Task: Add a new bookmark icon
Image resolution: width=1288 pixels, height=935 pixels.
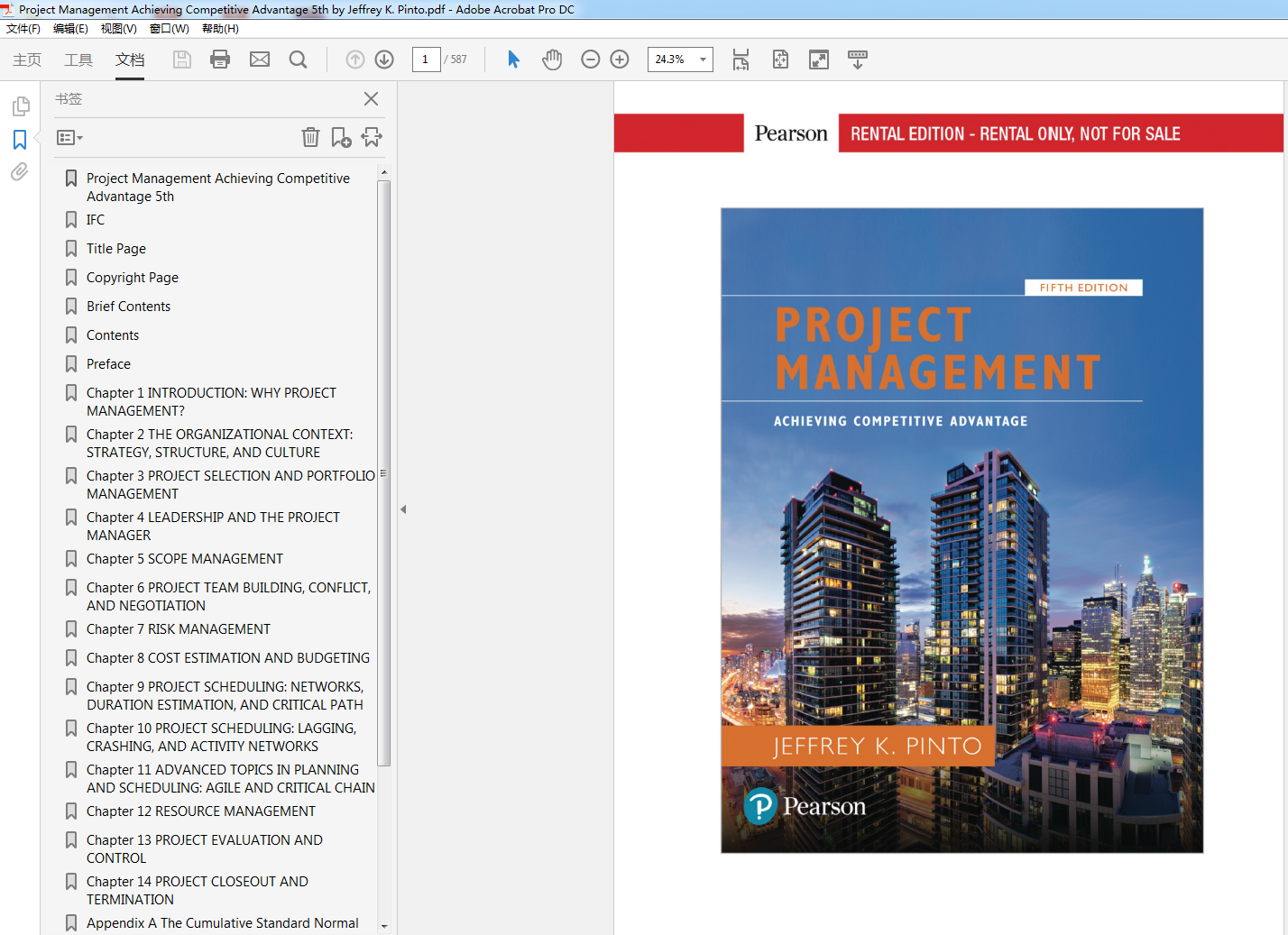Action: [341, 137]
